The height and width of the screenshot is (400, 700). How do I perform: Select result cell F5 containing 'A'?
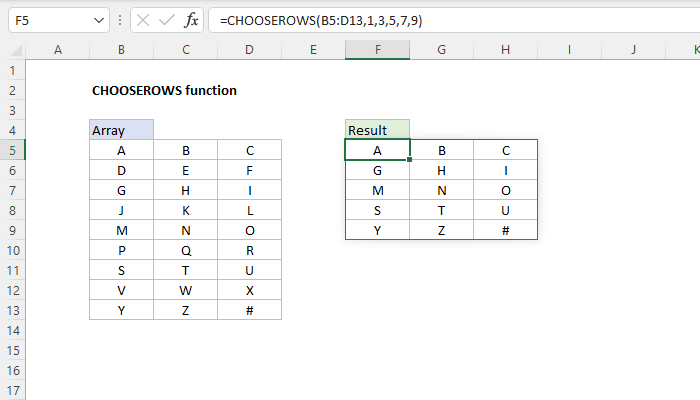click(x=377, y=150)
